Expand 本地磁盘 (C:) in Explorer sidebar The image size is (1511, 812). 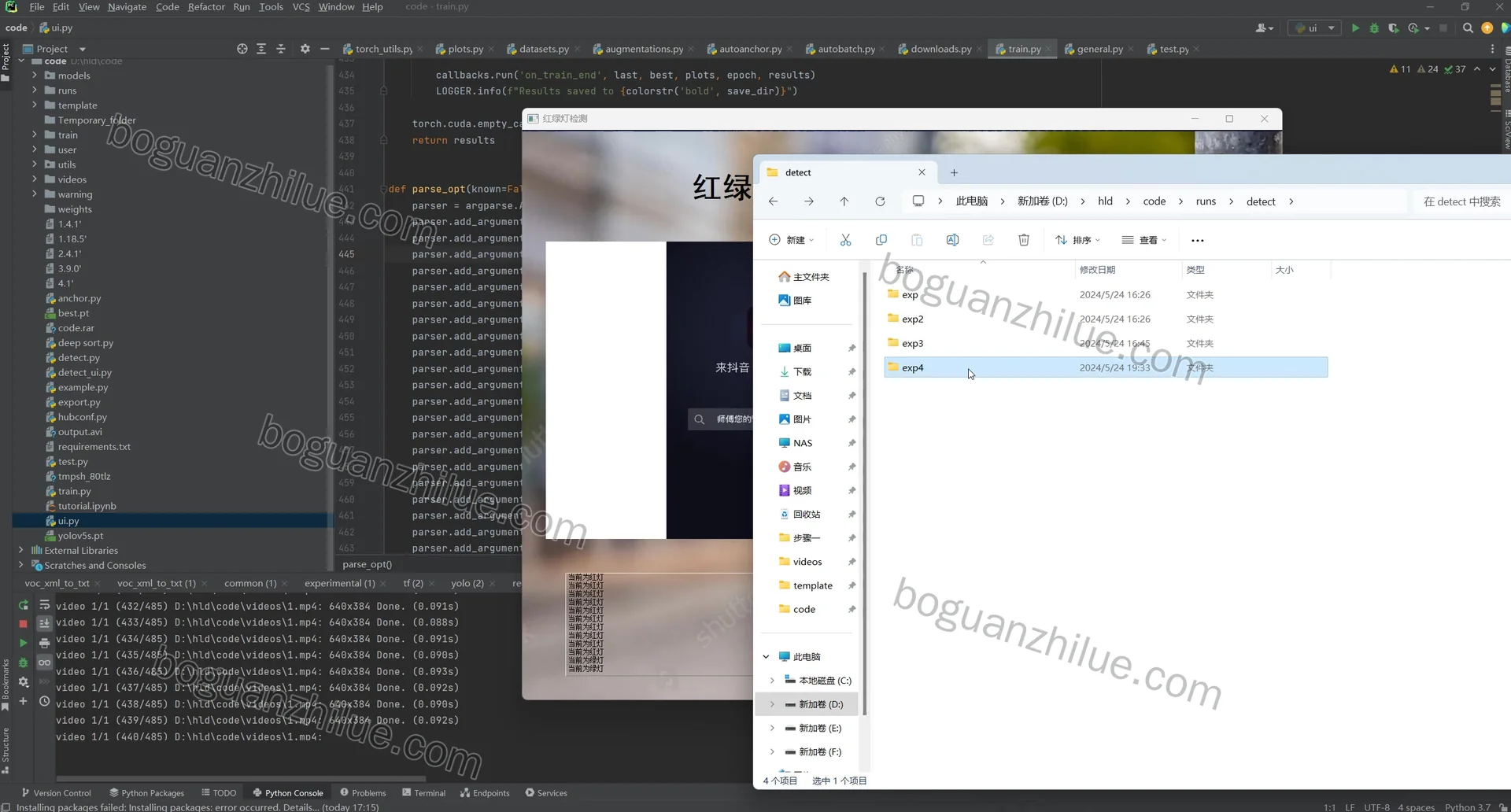pyautogui.click(x=772, y=681)
